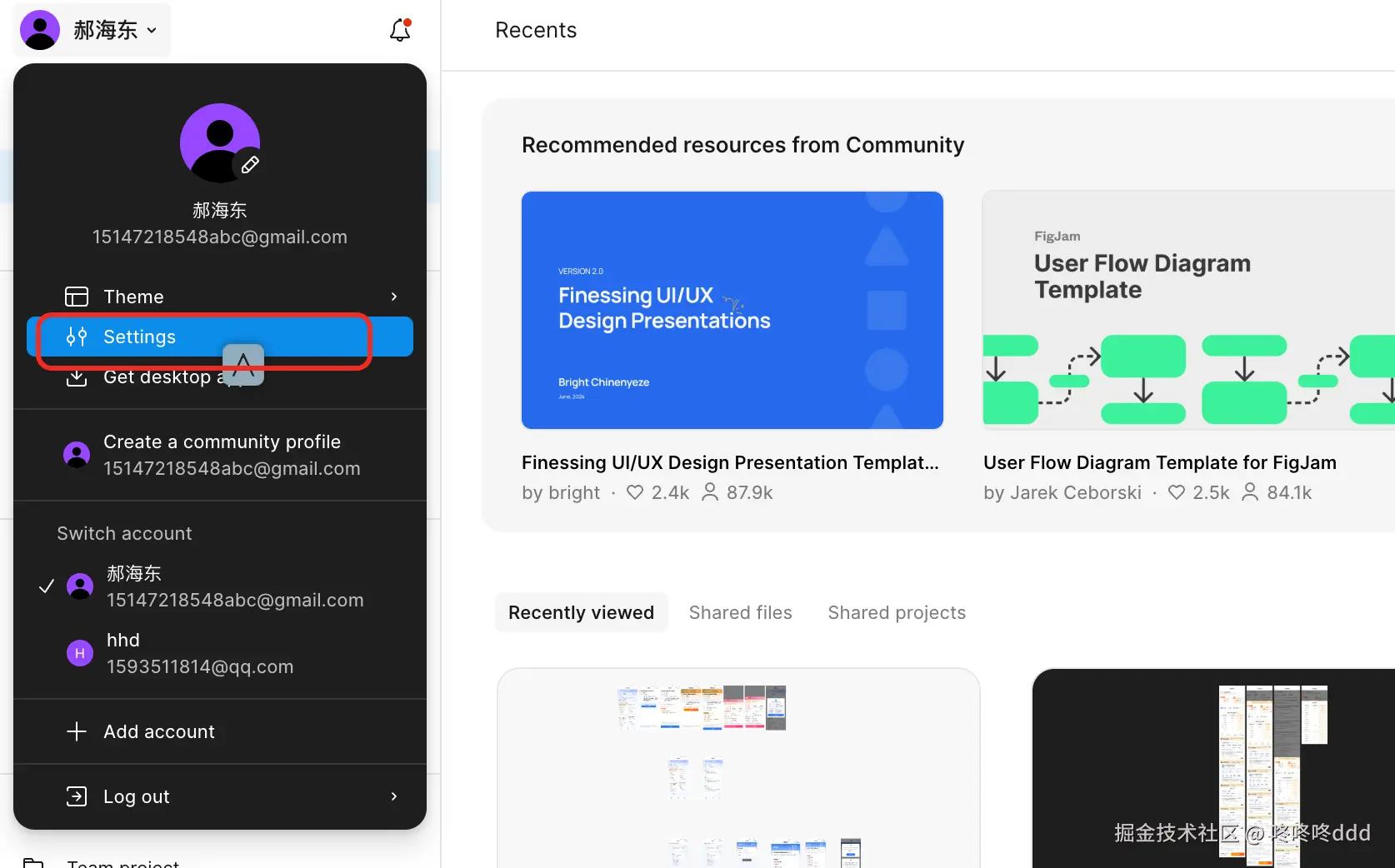Image resolution: width=1395 pixels, height=868 pixels.
Task: Click the 84.1k users icon
Action: [1250, 492]
